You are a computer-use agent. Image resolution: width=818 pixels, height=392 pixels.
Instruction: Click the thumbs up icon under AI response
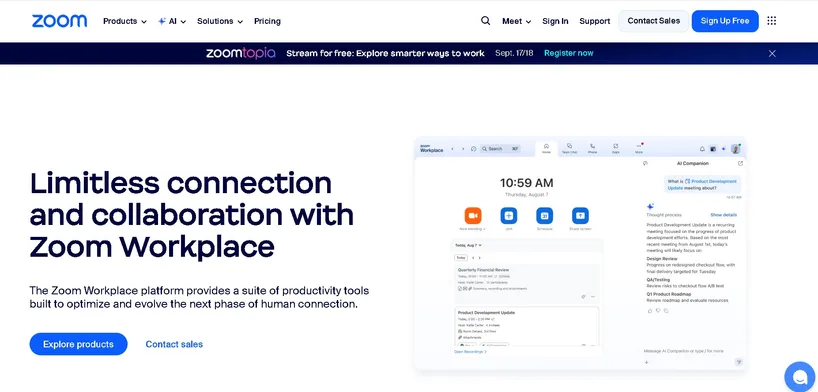pyautogui.click(x=649, y=311)
